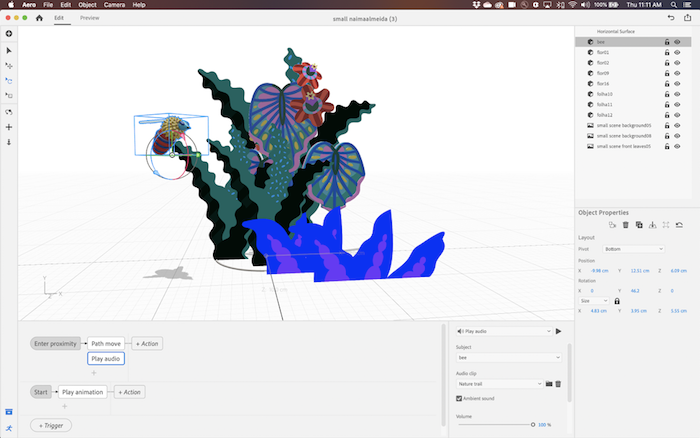Remove audio clip with trash icon

point(558,384)
